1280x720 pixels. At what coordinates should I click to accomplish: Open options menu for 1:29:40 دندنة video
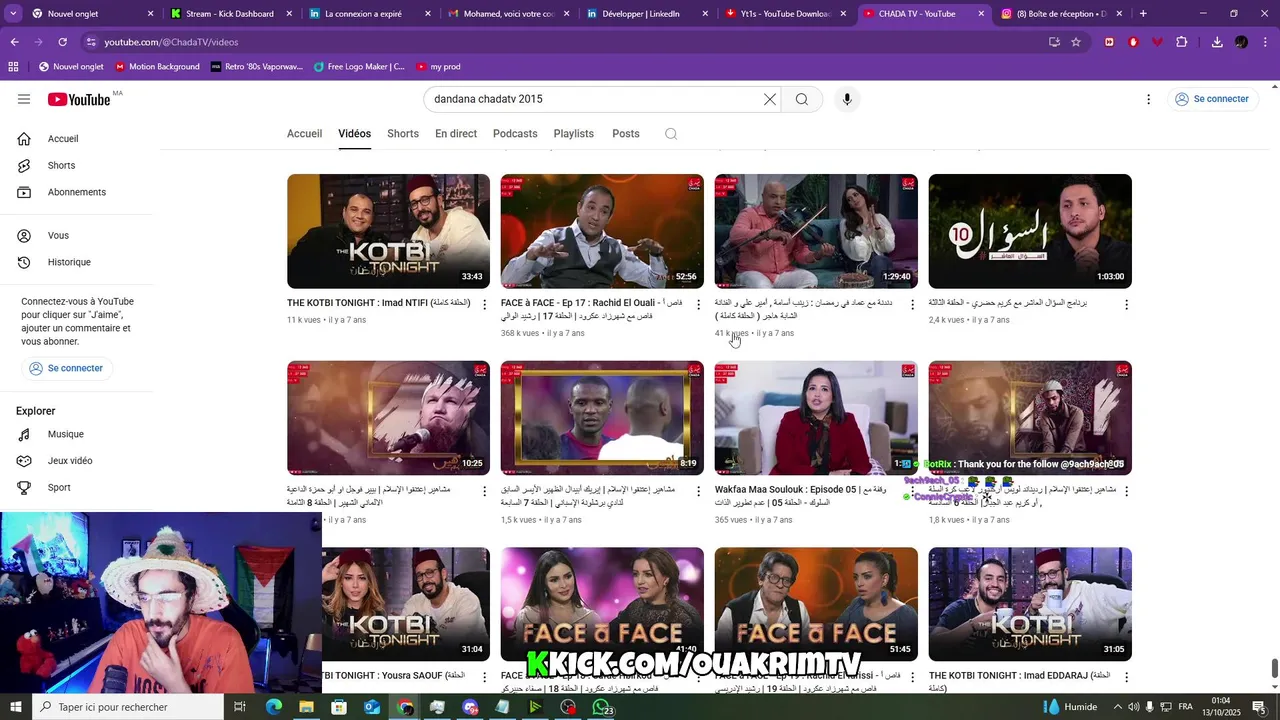pos(912,304)
